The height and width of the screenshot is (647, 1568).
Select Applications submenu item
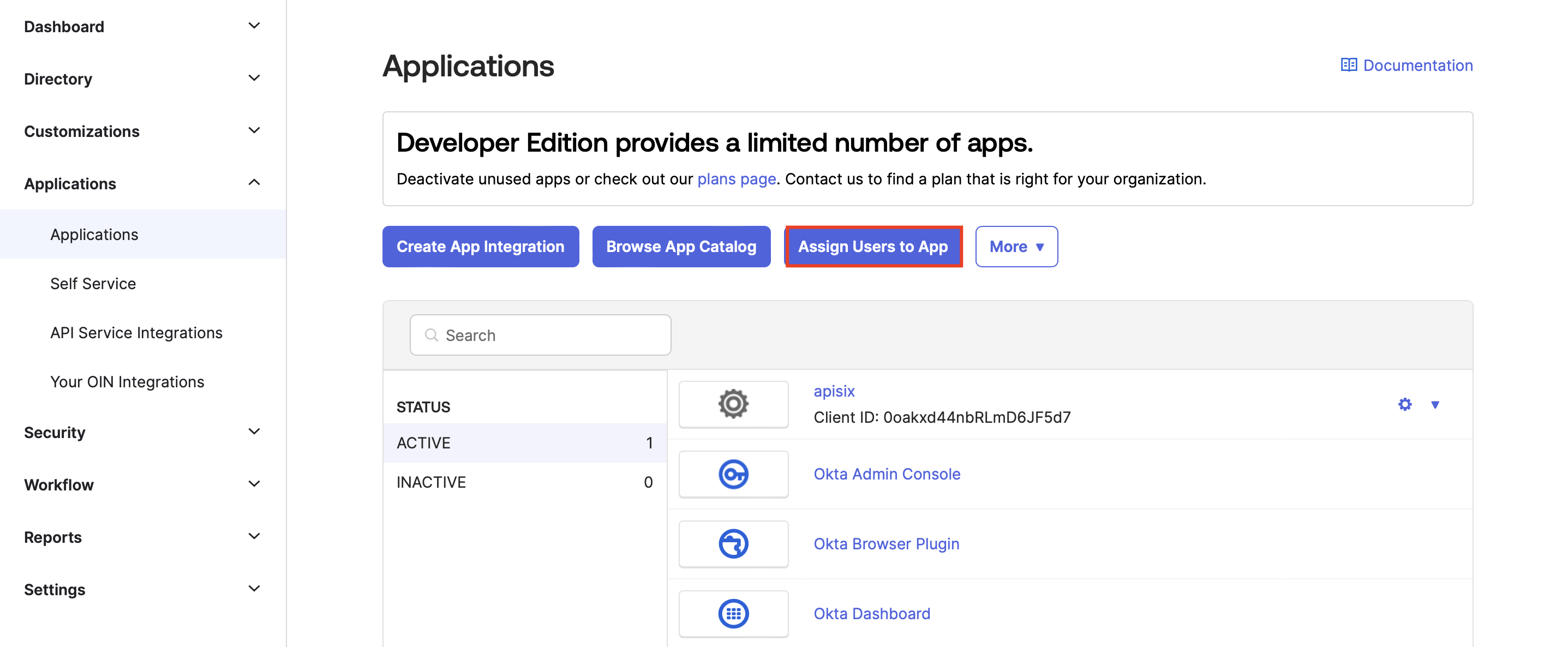pyautogui.click(x=143, y=235)
